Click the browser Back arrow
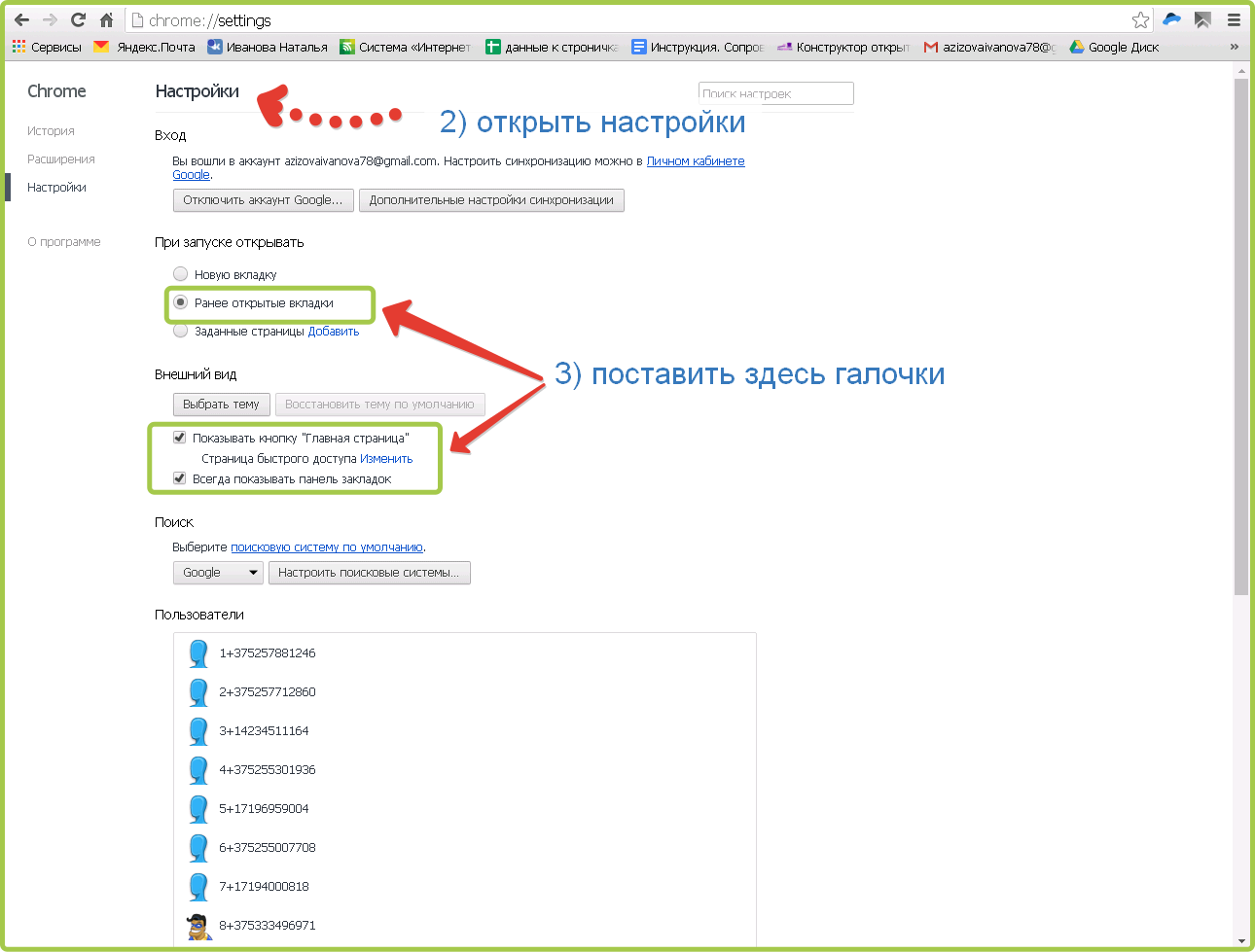The height and width of the screenshot is (952, 1255). coord(21,19)
